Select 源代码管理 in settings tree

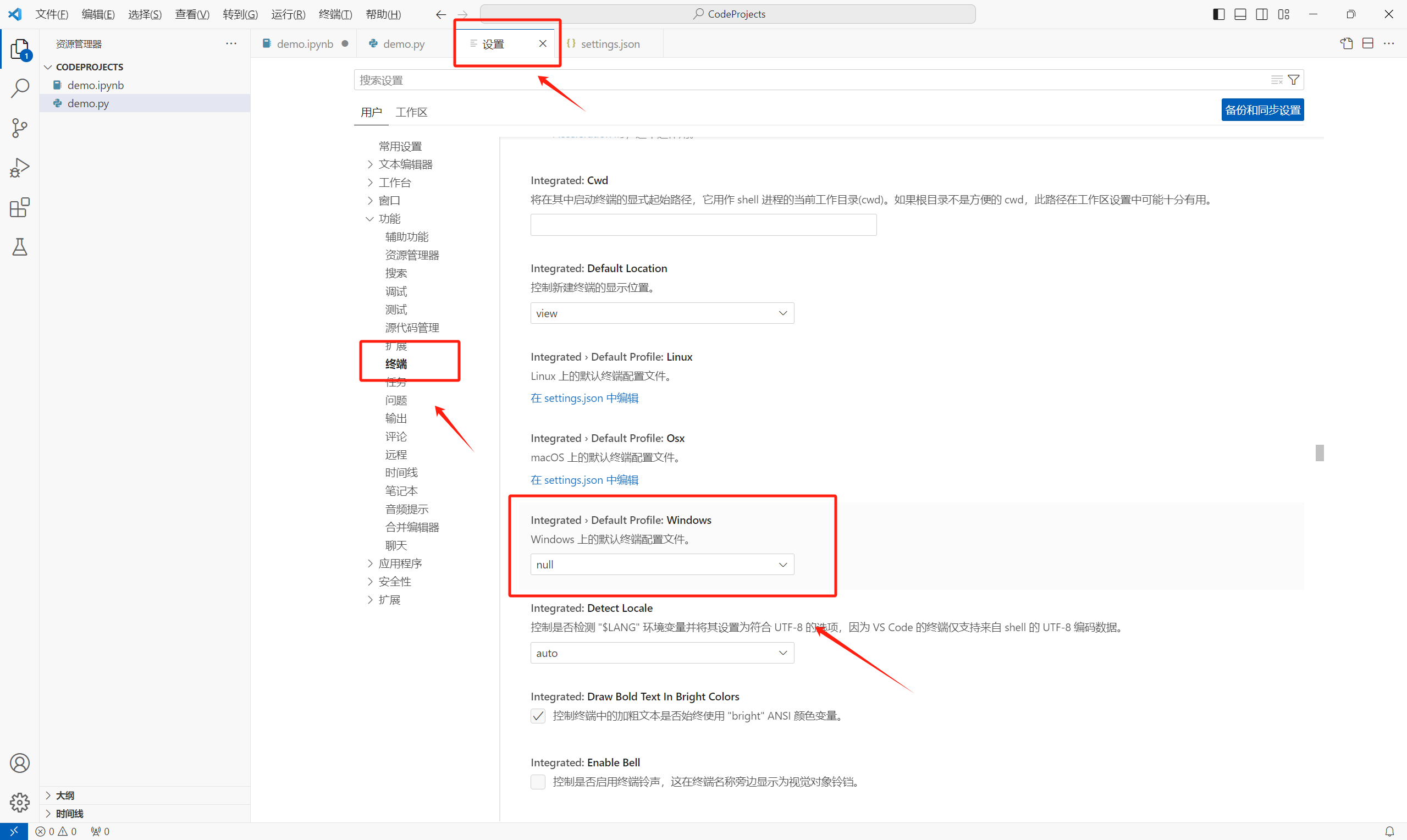412,328
